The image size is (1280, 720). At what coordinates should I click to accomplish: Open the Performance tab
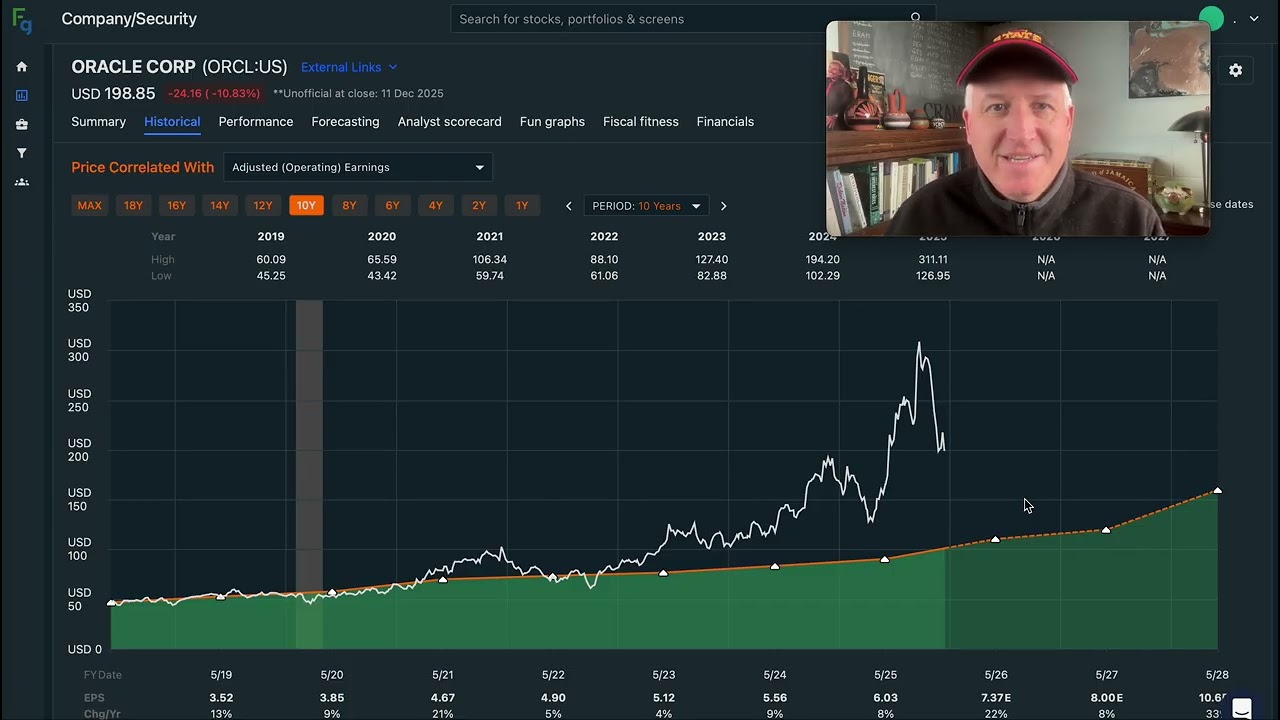256,122
